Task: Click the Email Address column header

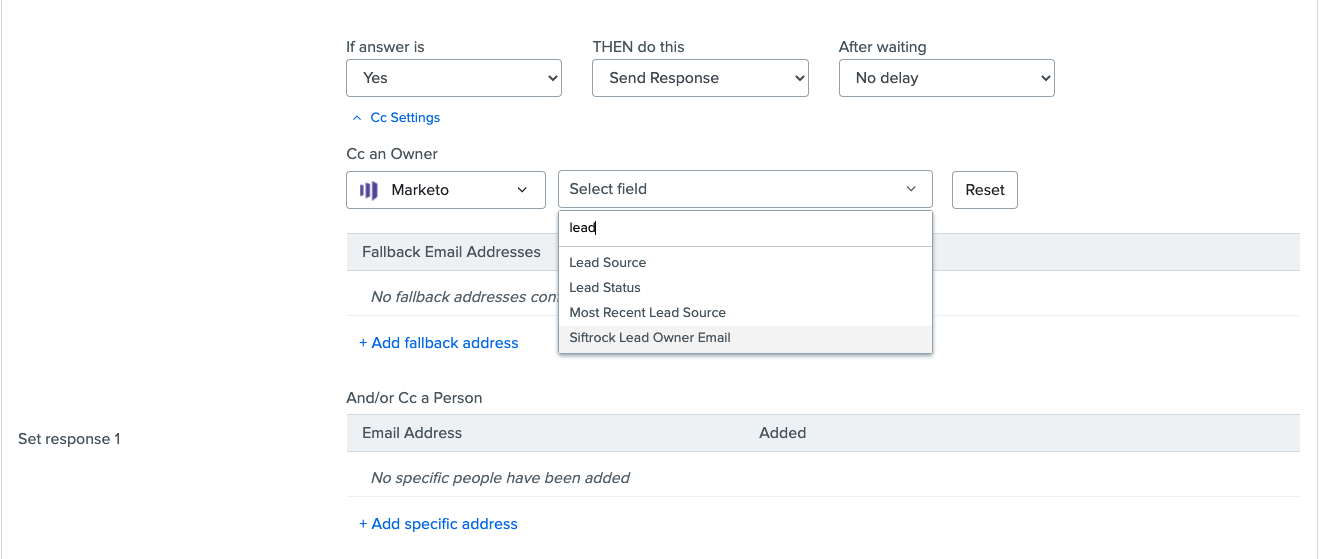Action: [x=412, y=433]
